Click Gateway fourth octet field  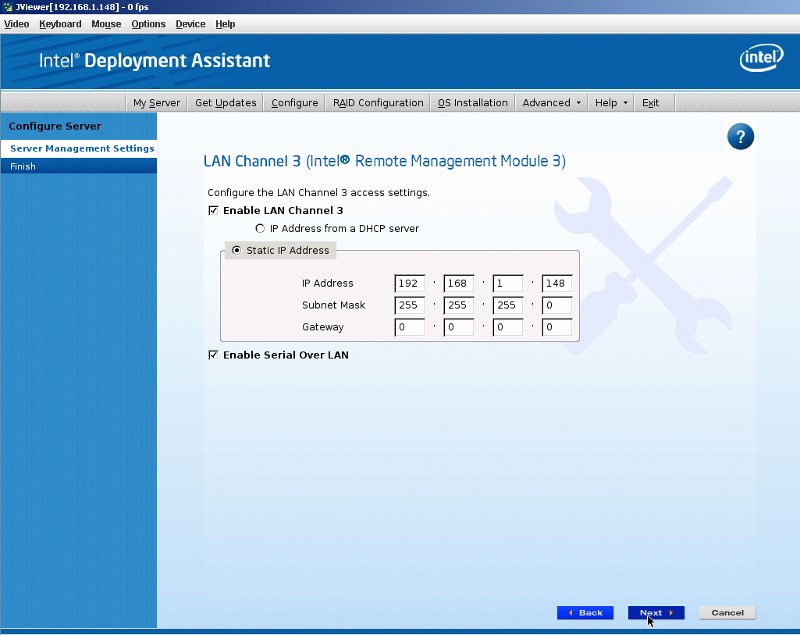[557, 327]
